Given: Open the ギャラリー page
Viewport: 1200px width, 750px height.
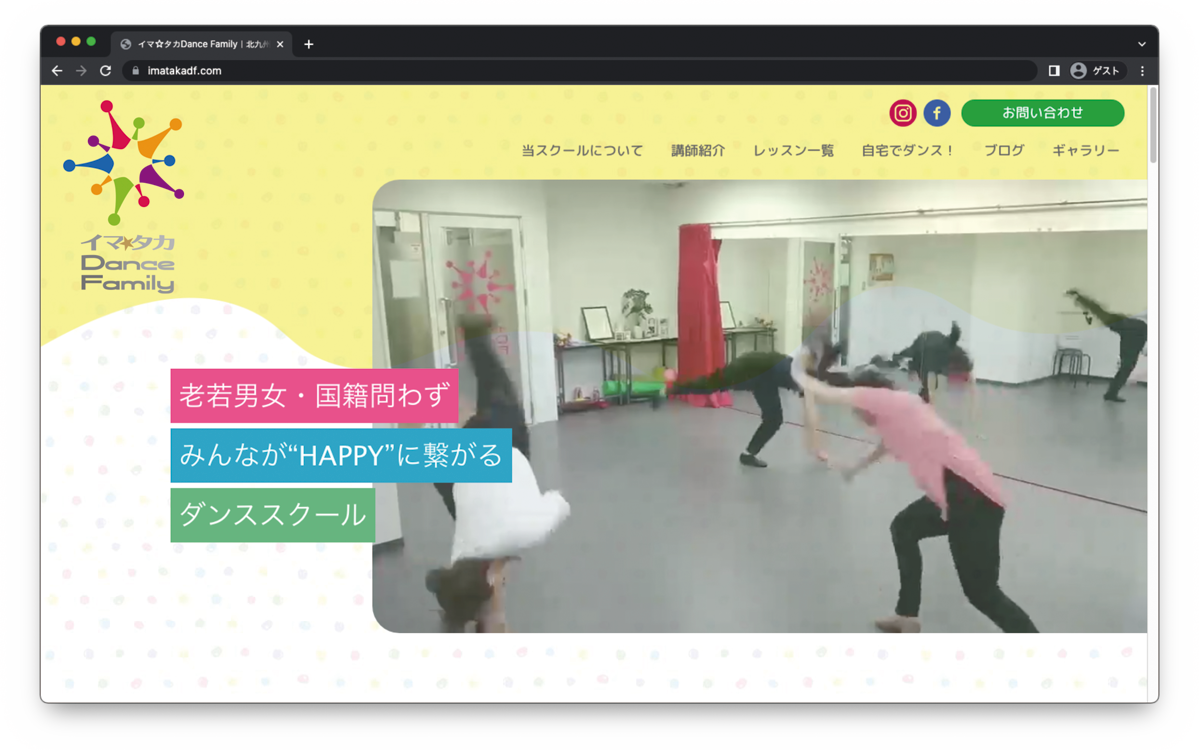Looking at the screenshot, I should [1085, 150].
